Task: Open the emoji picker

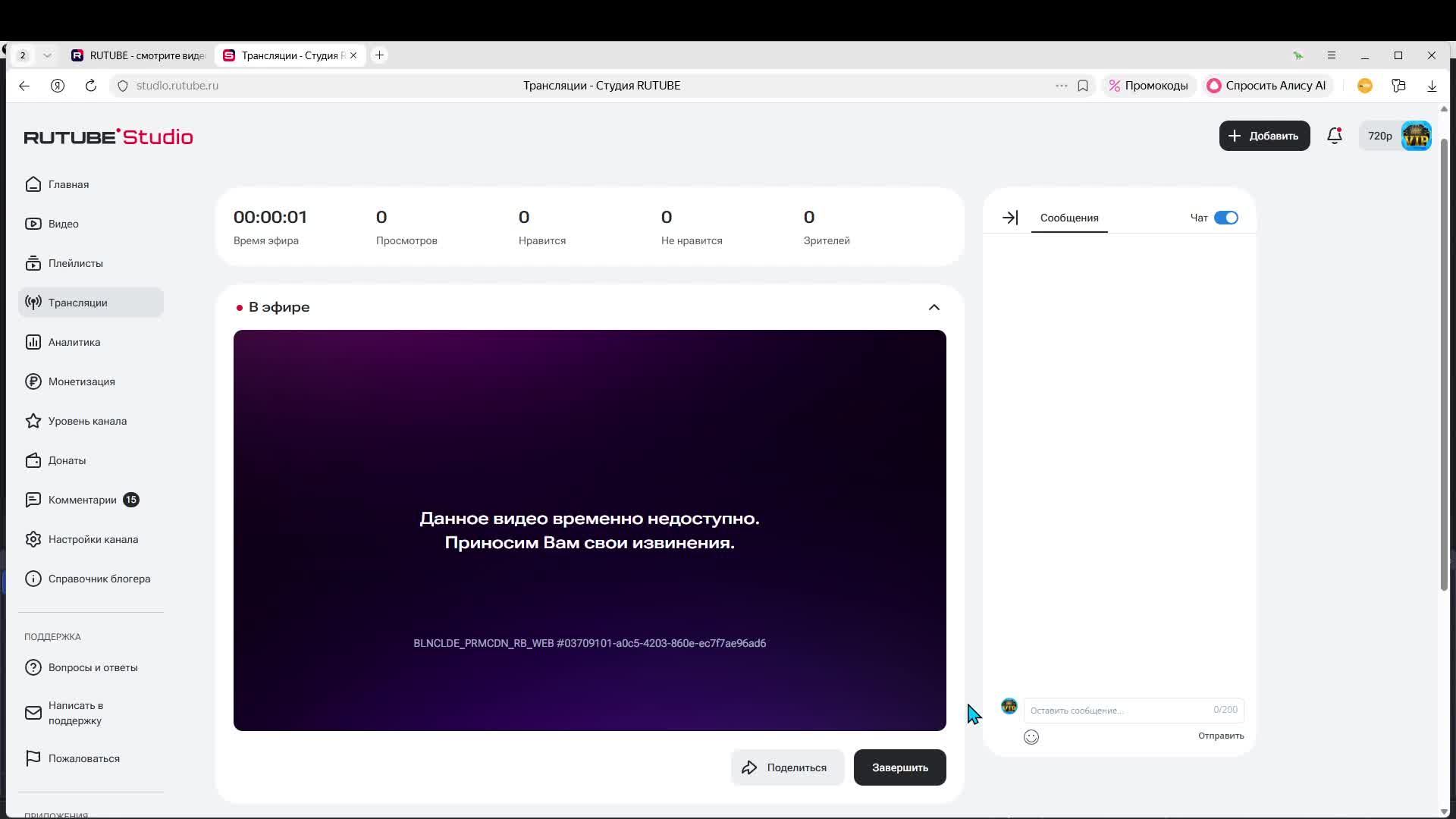Action: (1031, 737)
